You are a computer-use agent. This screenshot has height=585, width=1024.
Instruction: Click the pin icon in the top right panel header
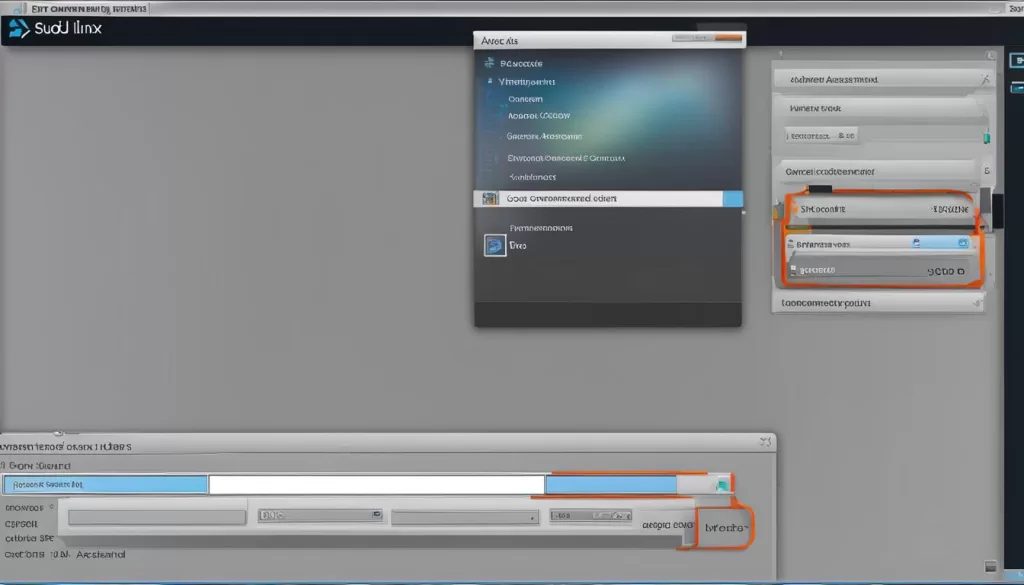click(983, 79)
